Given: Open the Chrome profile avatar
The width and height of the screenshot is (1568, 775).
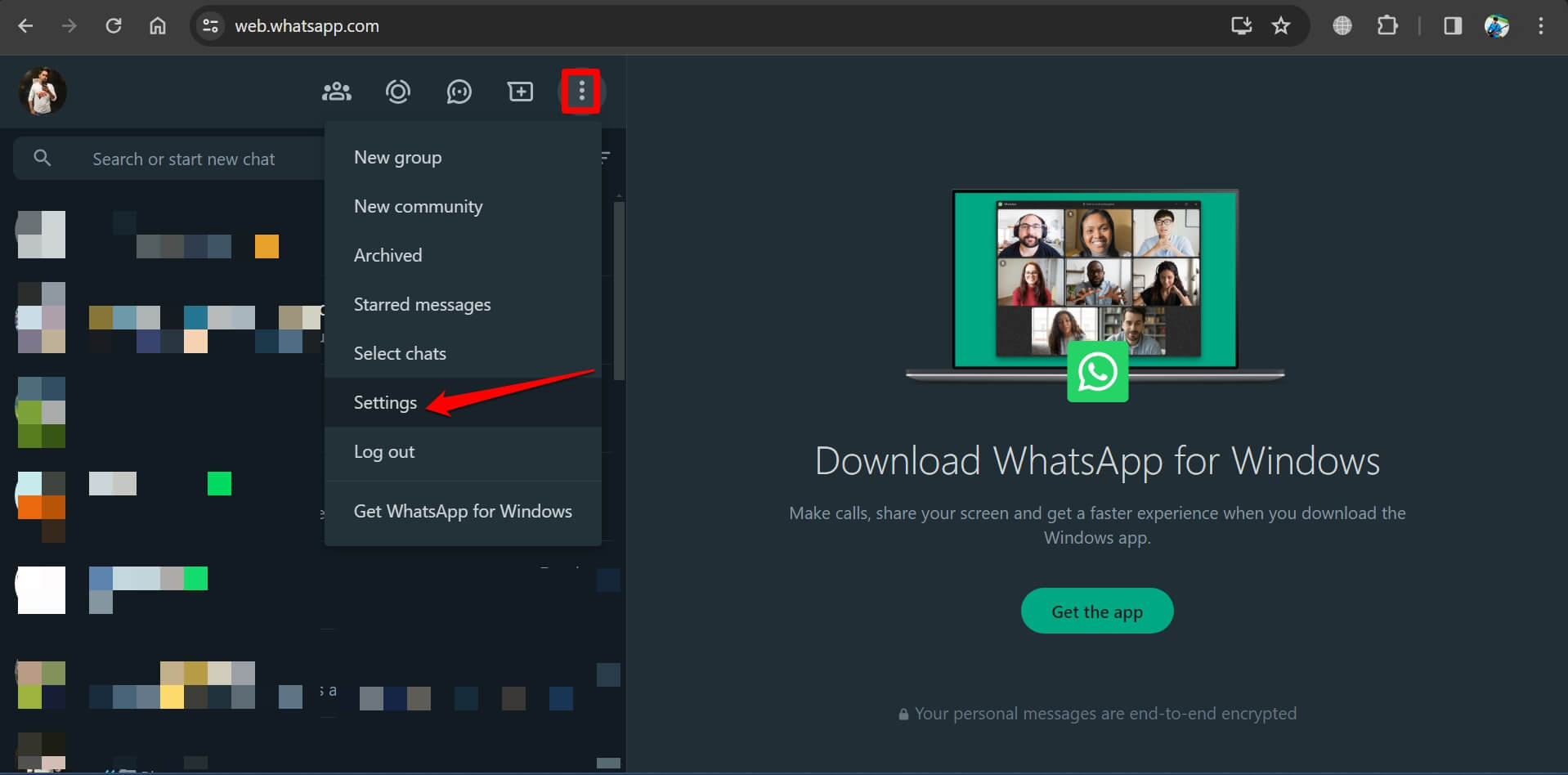Looking at the screenshot, I should point(1497,26).
